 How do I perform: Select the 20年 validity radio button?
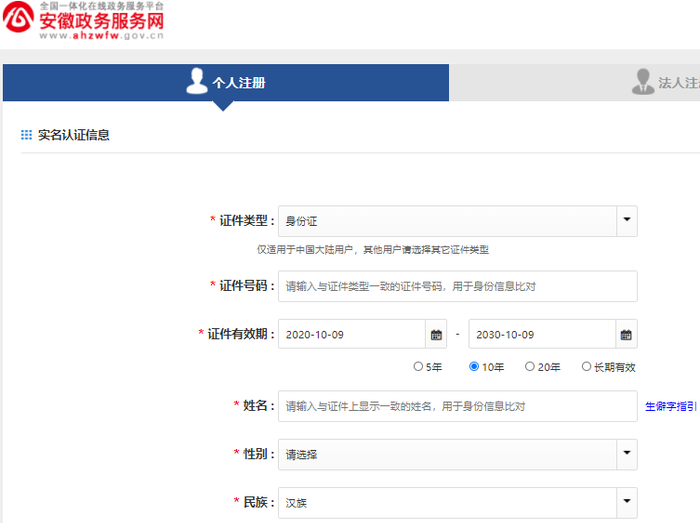[530, 367]
